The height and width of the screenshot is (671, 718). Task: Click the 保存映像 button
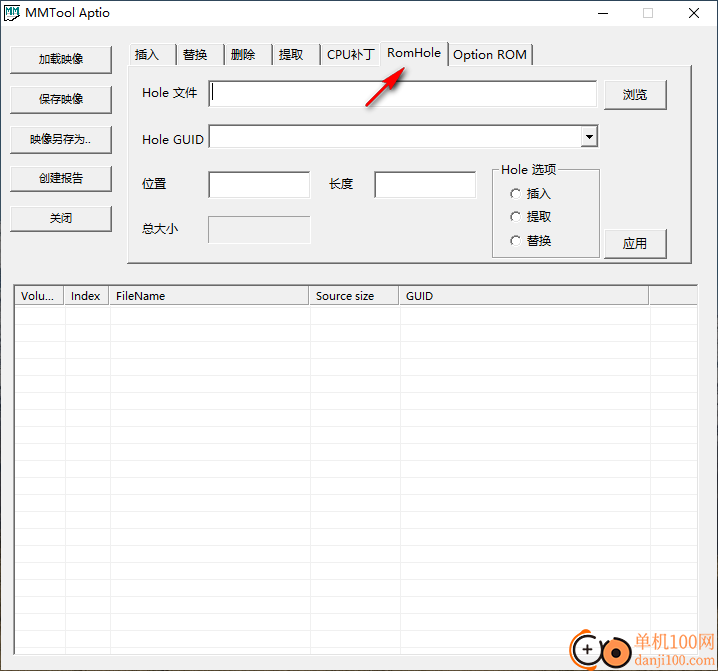tap(61, 99)
